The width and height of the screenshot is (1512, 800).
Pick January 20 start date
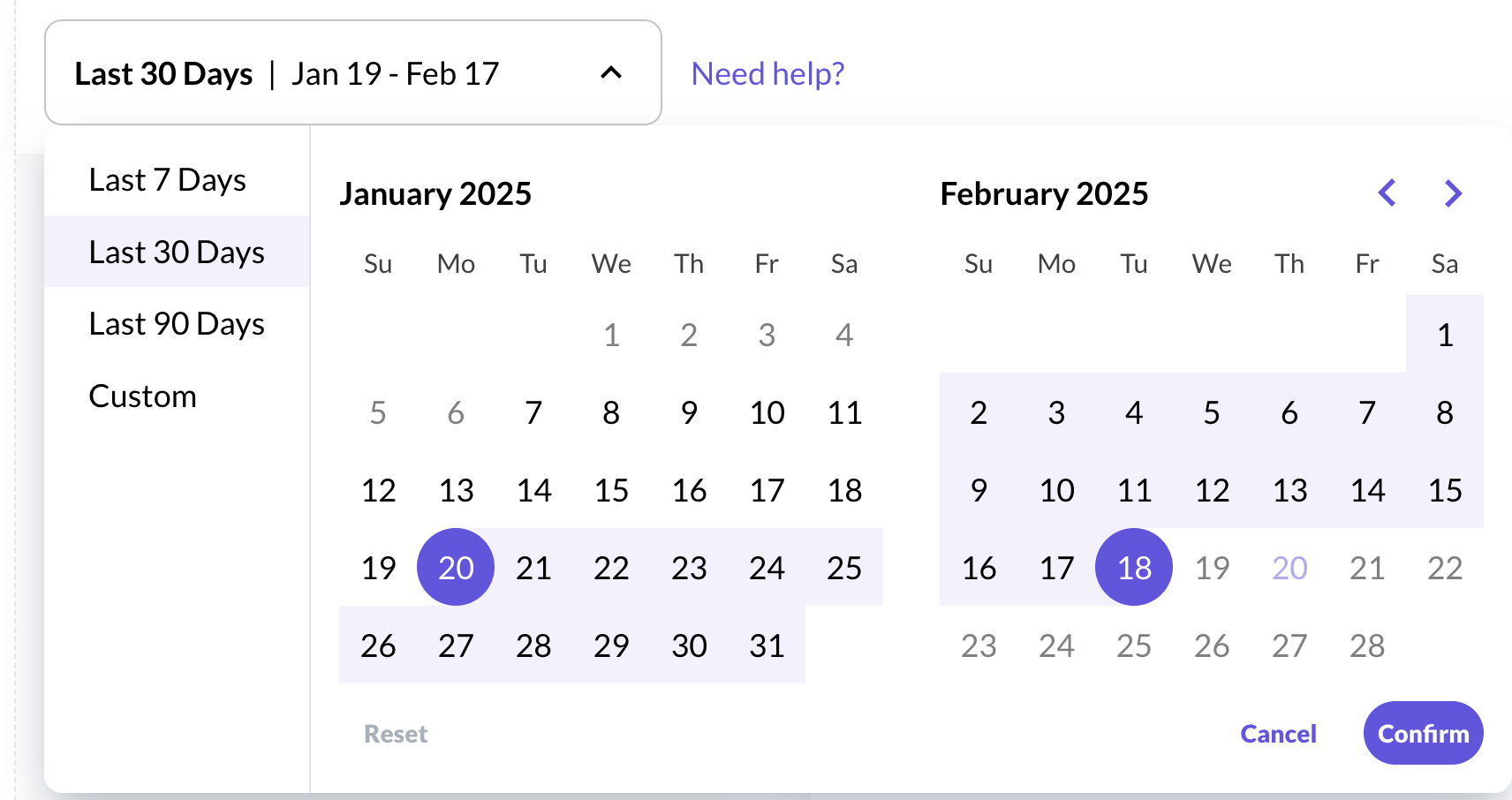(456, 568)
